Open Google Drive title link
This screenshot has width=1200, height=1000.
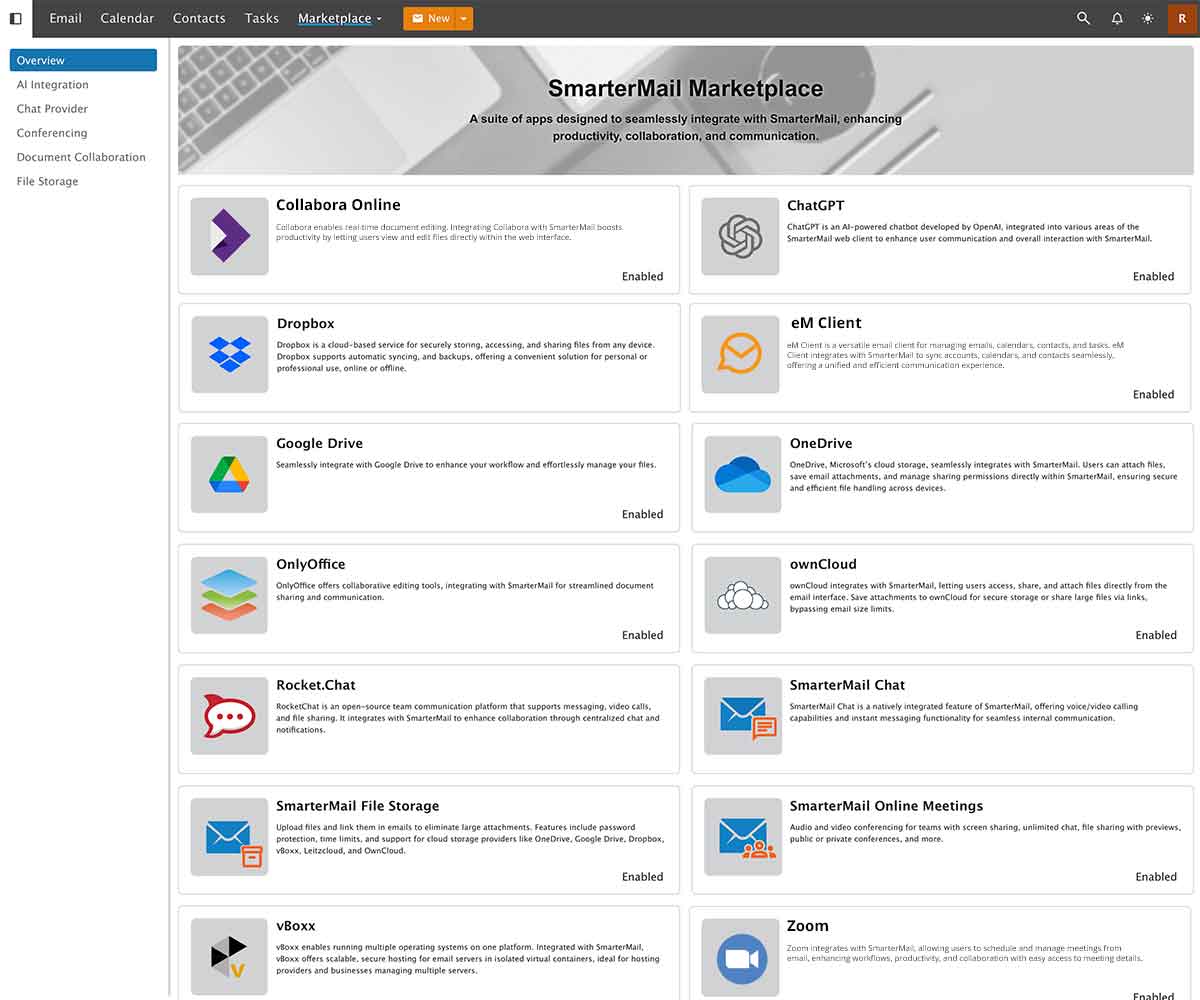[320, 443]
